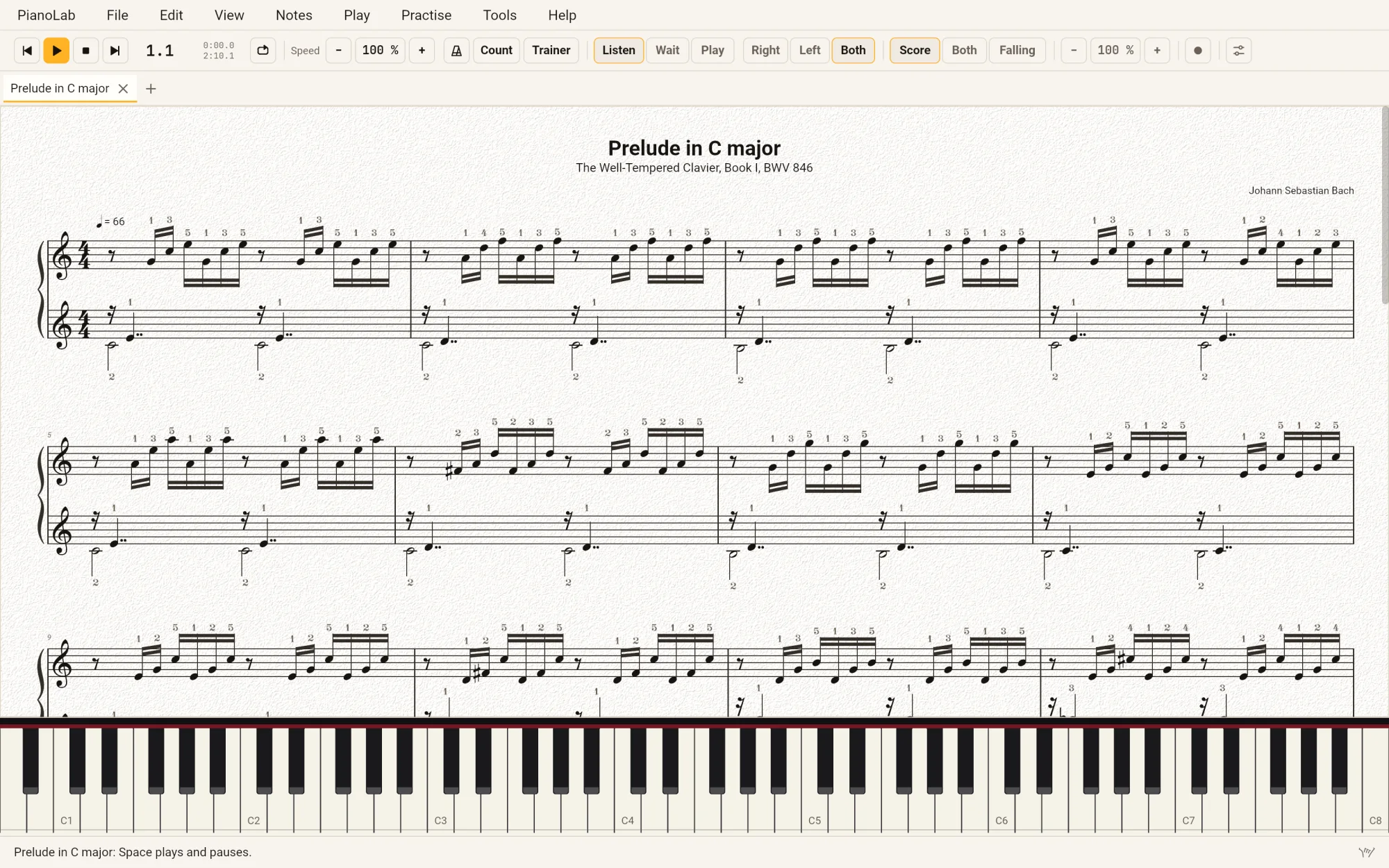Switch to Wait mode

pyautogui.click(x=667, y=50)
